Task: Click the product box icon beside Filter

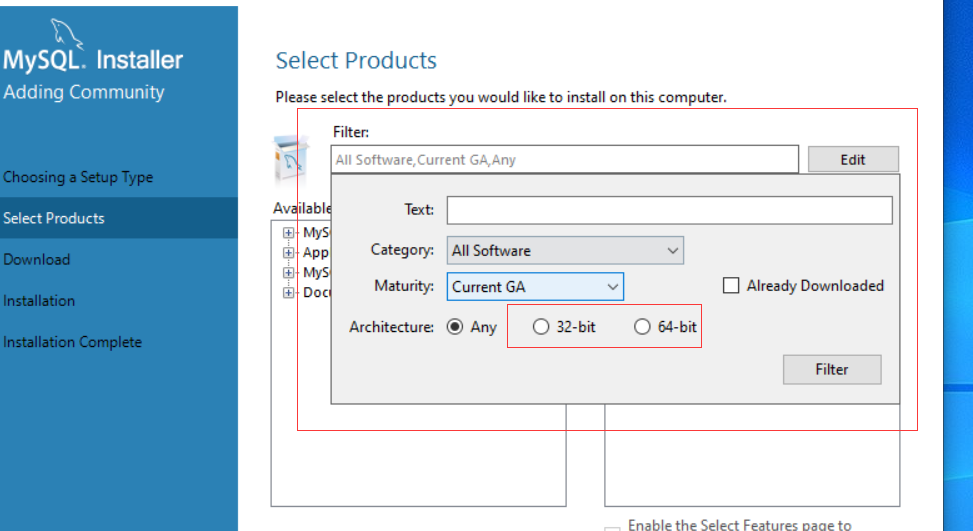Action: pyautogui.click(x=290, y=159)
